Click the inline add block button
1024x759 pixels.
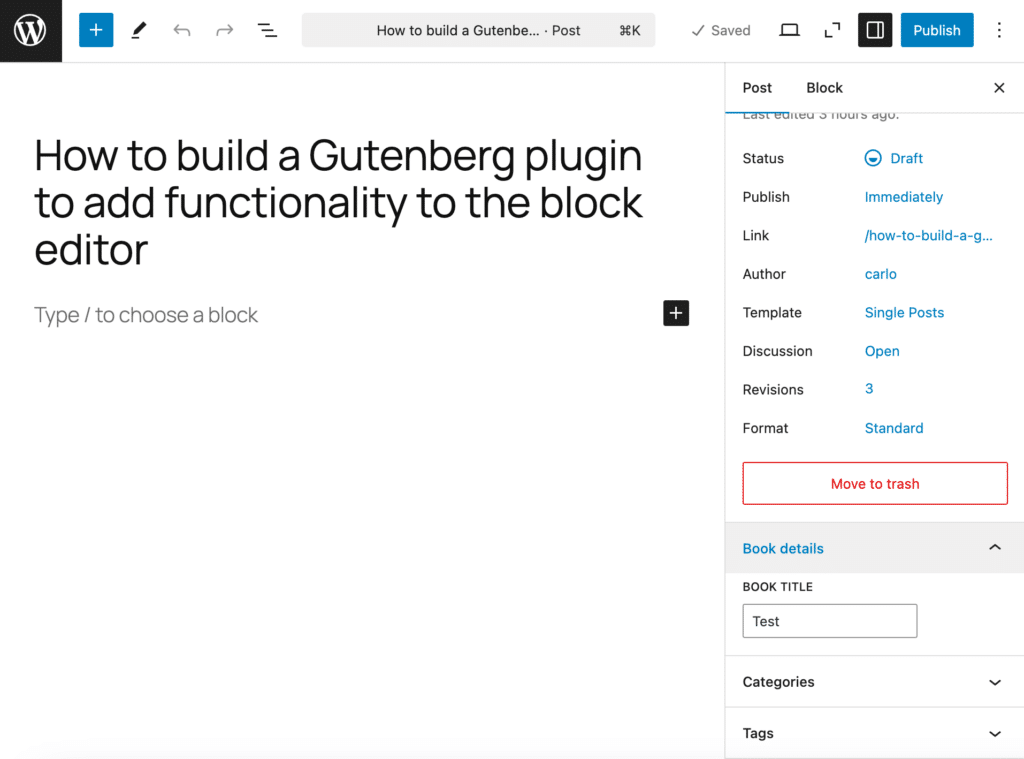click(x=676, y=313)
